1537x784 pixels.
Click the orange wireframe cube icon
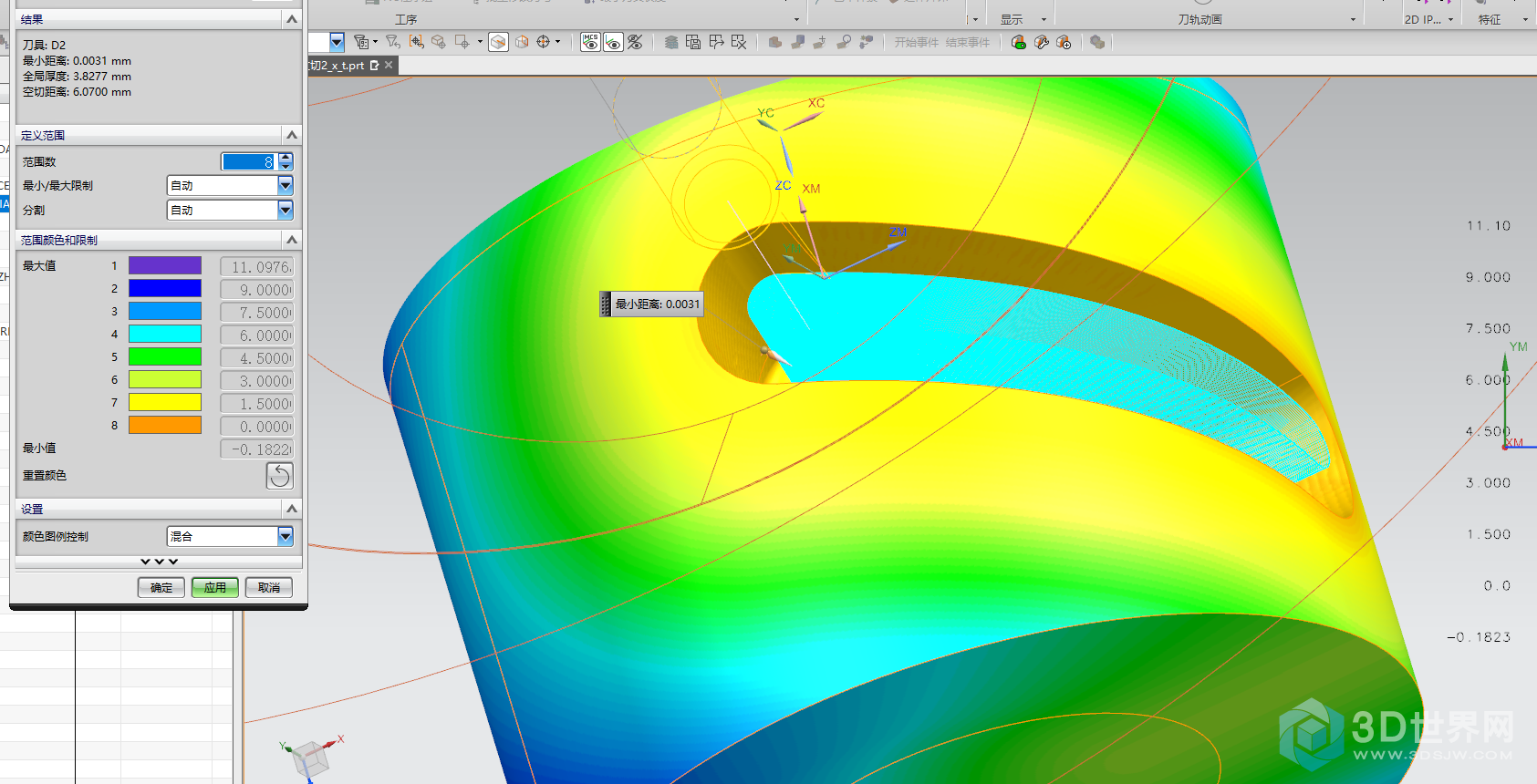point(522,42)
